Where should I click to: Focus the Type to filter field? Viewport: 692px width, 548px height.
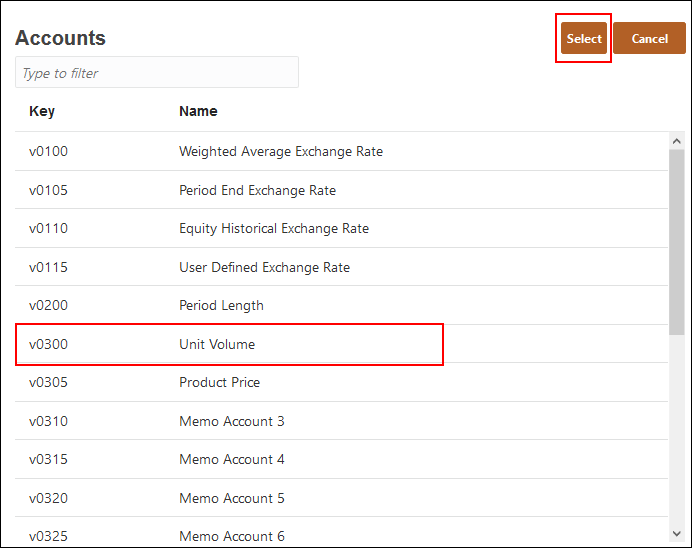pyautogui.click(x=157, y=72)
